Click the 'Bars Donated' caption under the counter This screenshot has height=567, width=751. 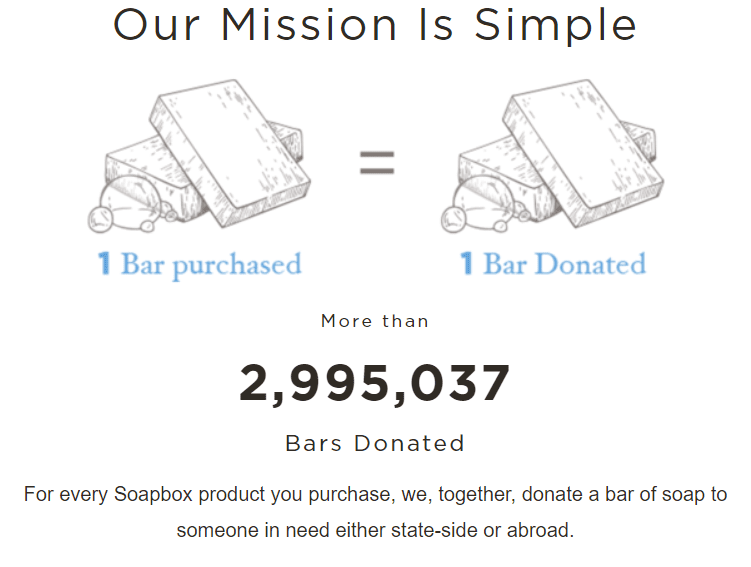(375, 443)
